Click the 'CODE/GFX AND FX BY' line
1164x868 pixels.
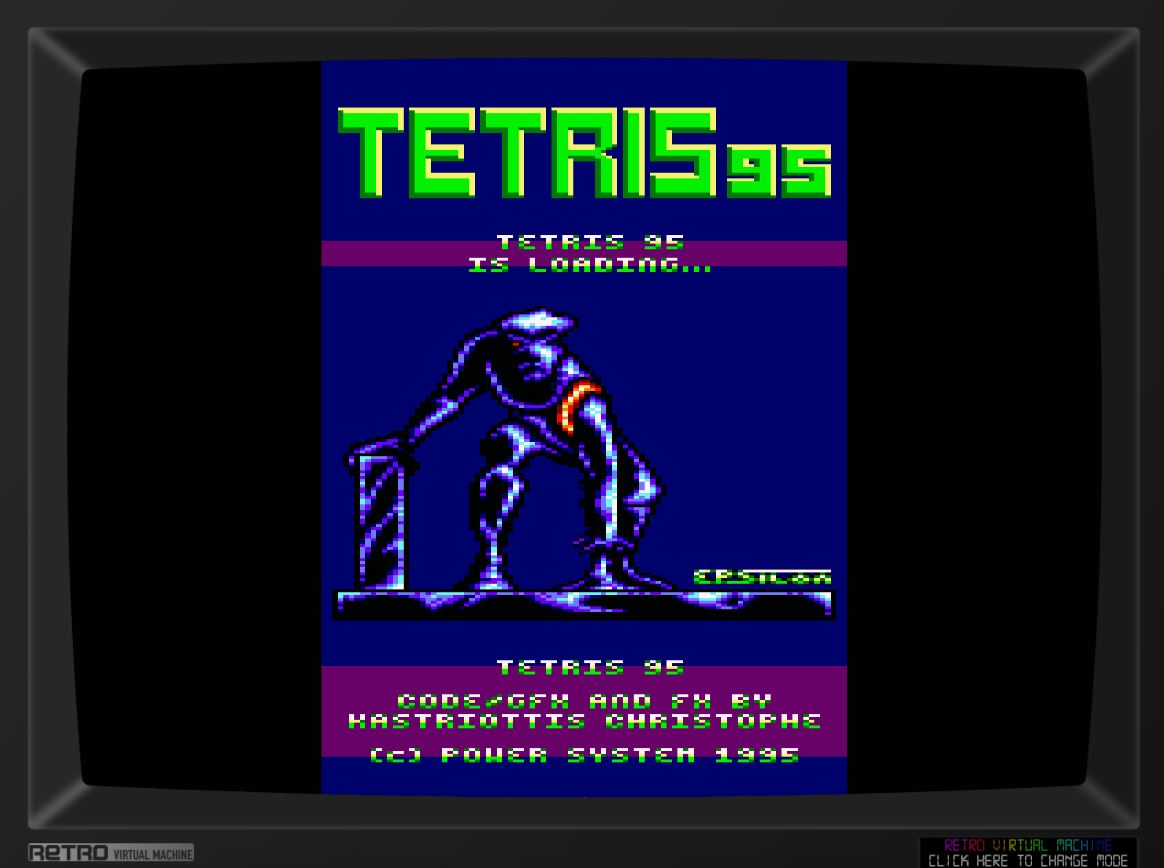click(585, 701)
